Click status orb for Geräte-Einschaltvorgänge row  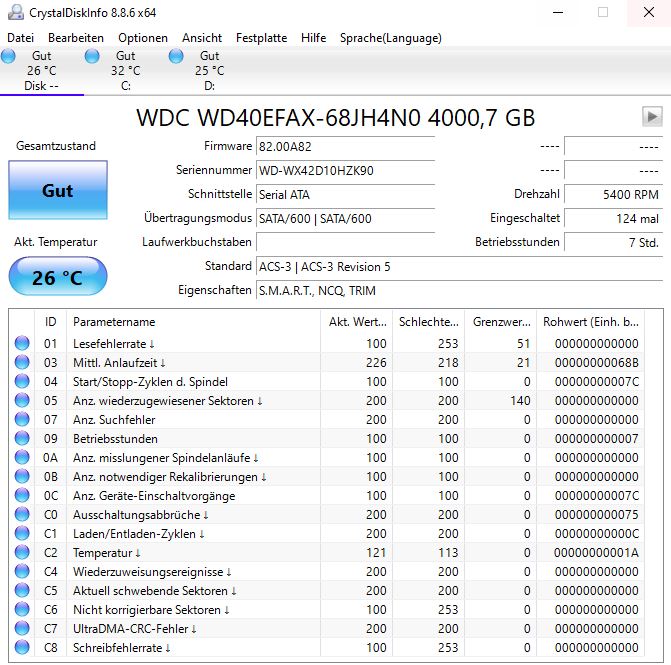[x=22, y=495]
